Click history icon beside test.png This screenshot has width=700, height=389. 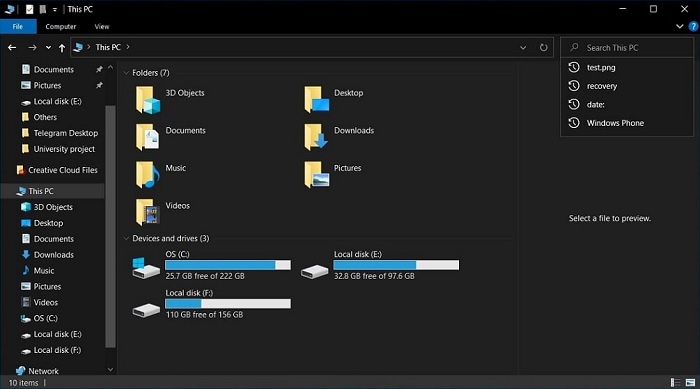pos(574,67)
